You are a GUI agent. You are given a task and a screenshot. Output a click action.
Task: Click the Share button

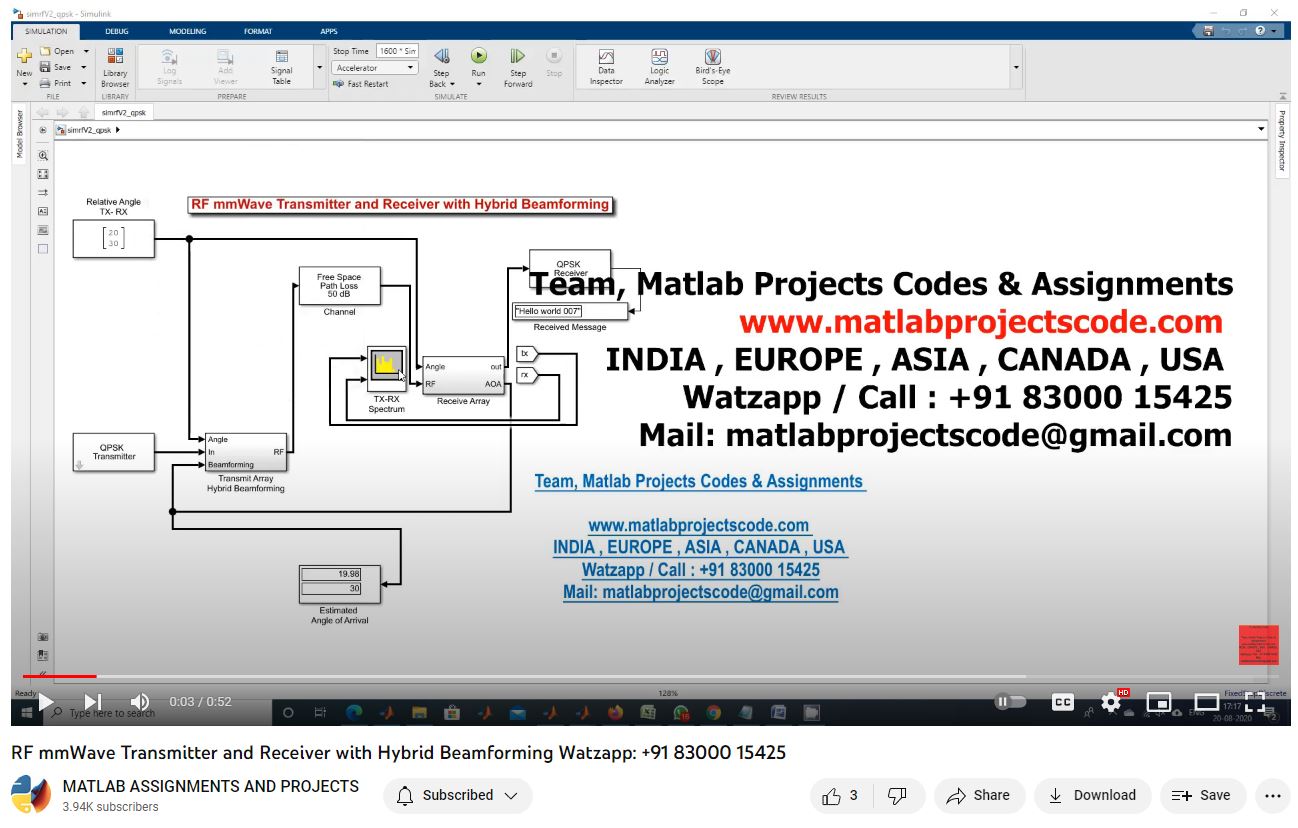tap(979, 796)
